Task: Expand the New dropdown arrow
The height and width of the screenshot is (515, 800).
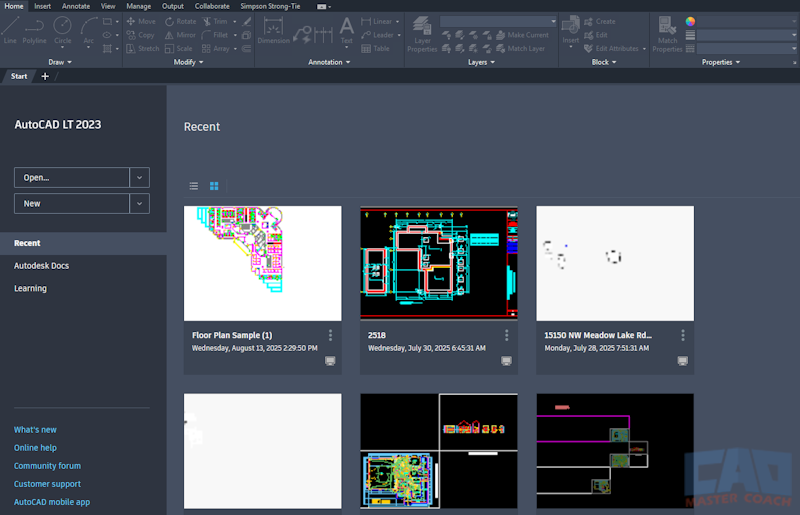Action: (x=139, y=204)
